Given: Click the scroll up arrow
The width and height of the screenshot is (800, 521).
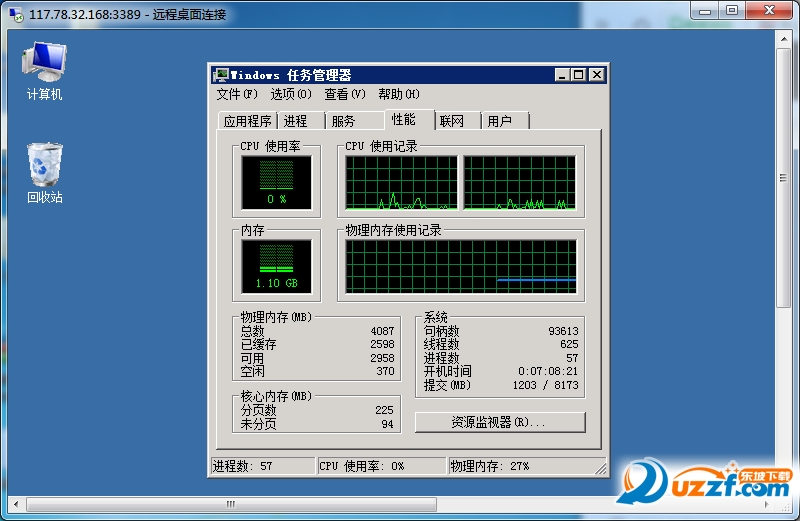Looking at the screenshot, I should pos(783,39).
